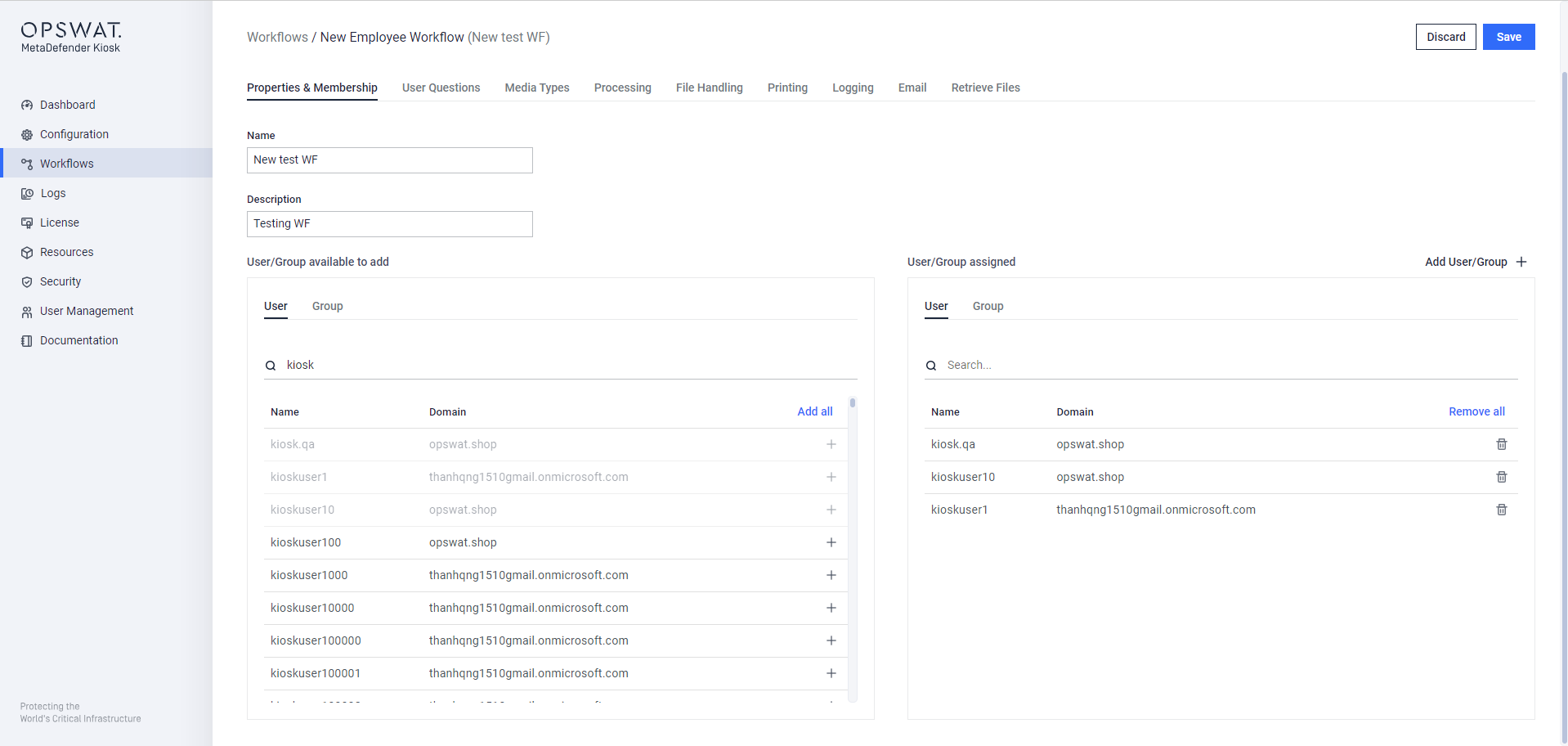
Task: Add kioskuser1000 with its plus icon
Action: click(x=831, y=575)
